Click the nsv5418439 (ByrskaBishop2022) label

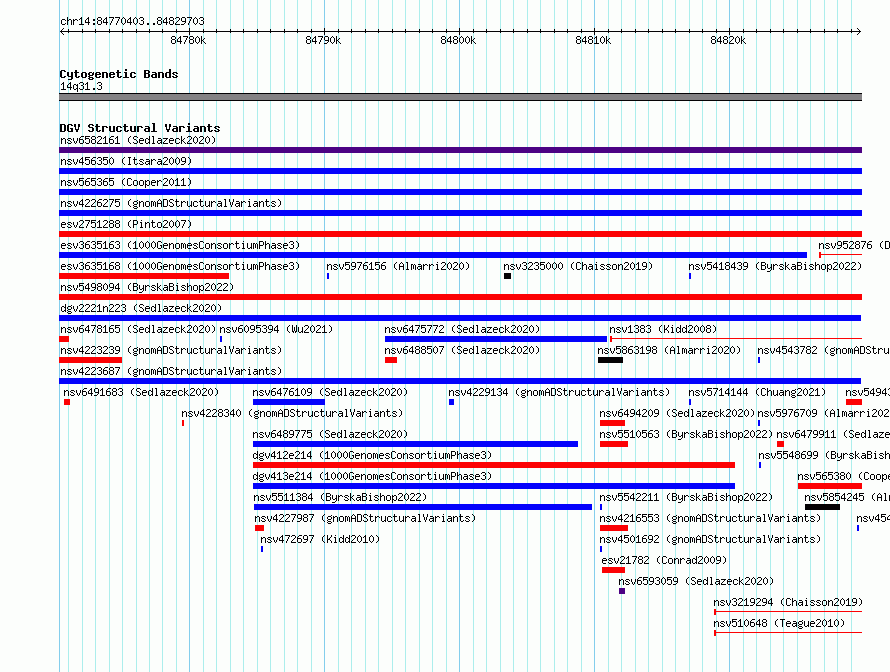[775, 266]
